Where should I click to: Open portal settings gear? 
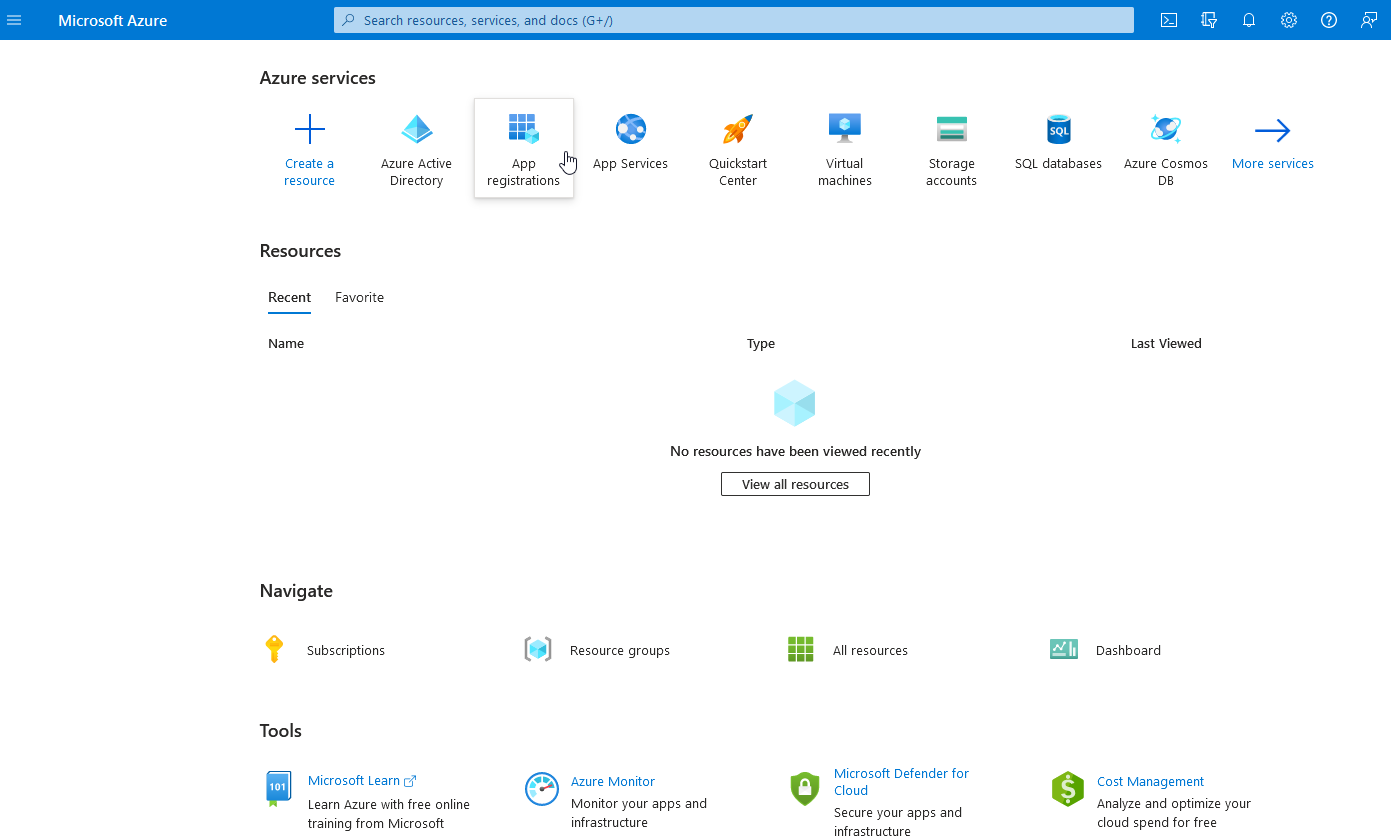pos(1289,20)
